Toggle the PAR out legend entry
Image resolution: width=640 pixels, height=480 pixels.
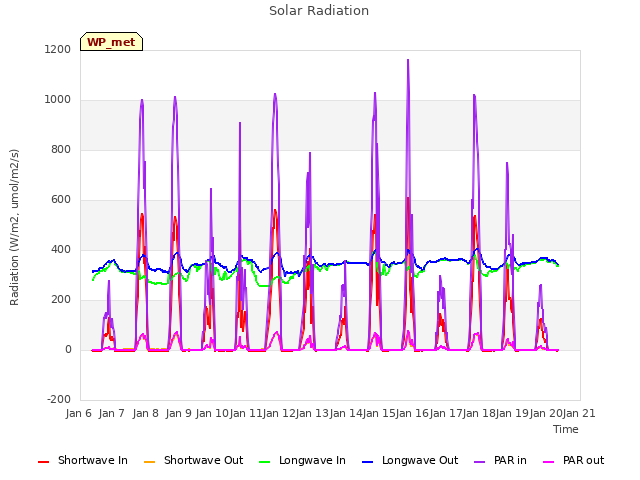point(574,460)
